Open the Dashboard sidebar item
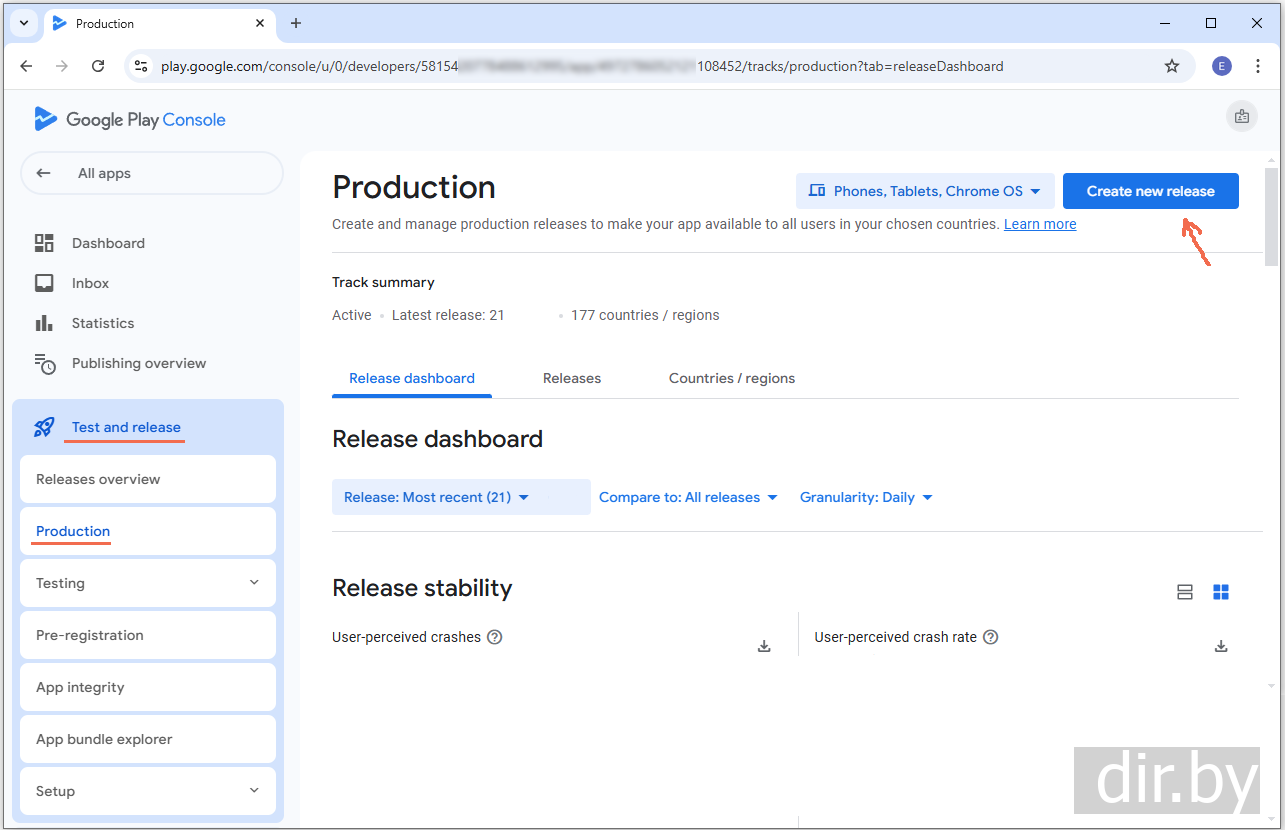 click(108, 243)
